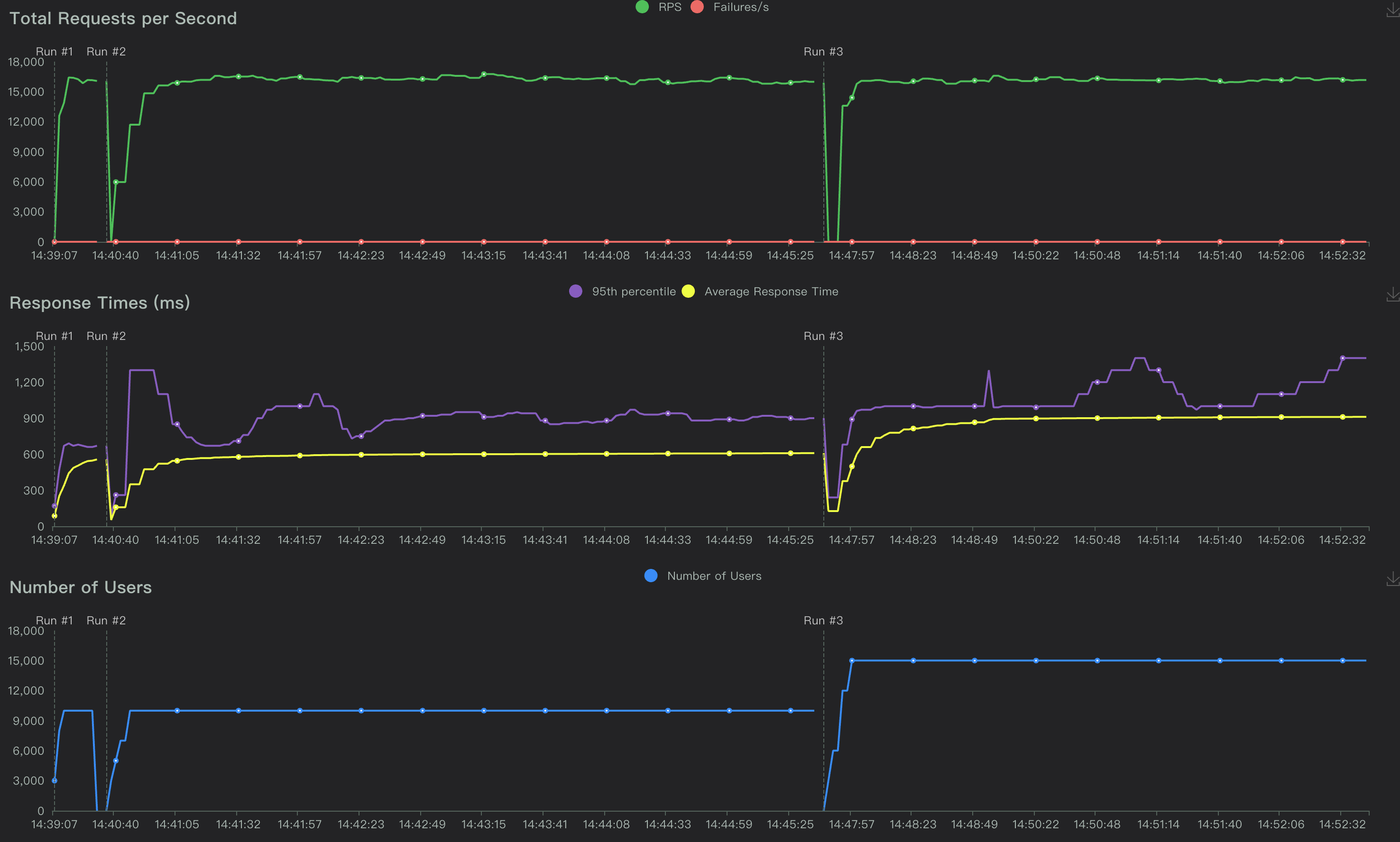1400x842 pixels.
Task: Hide the 95th percentile series
Action: click(633, 292)
